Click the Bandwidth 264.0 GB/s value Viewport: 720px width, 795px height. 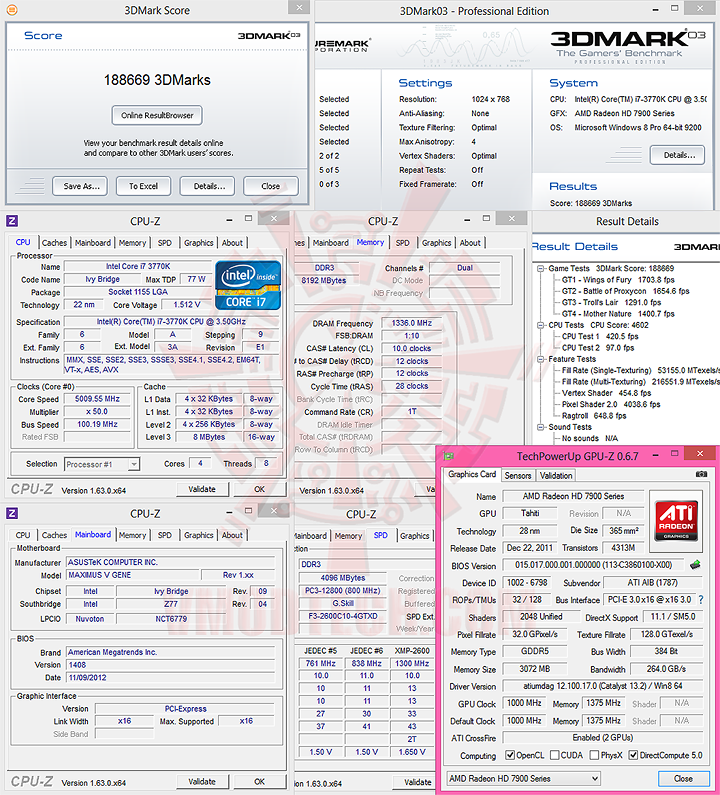click(666, 669)
